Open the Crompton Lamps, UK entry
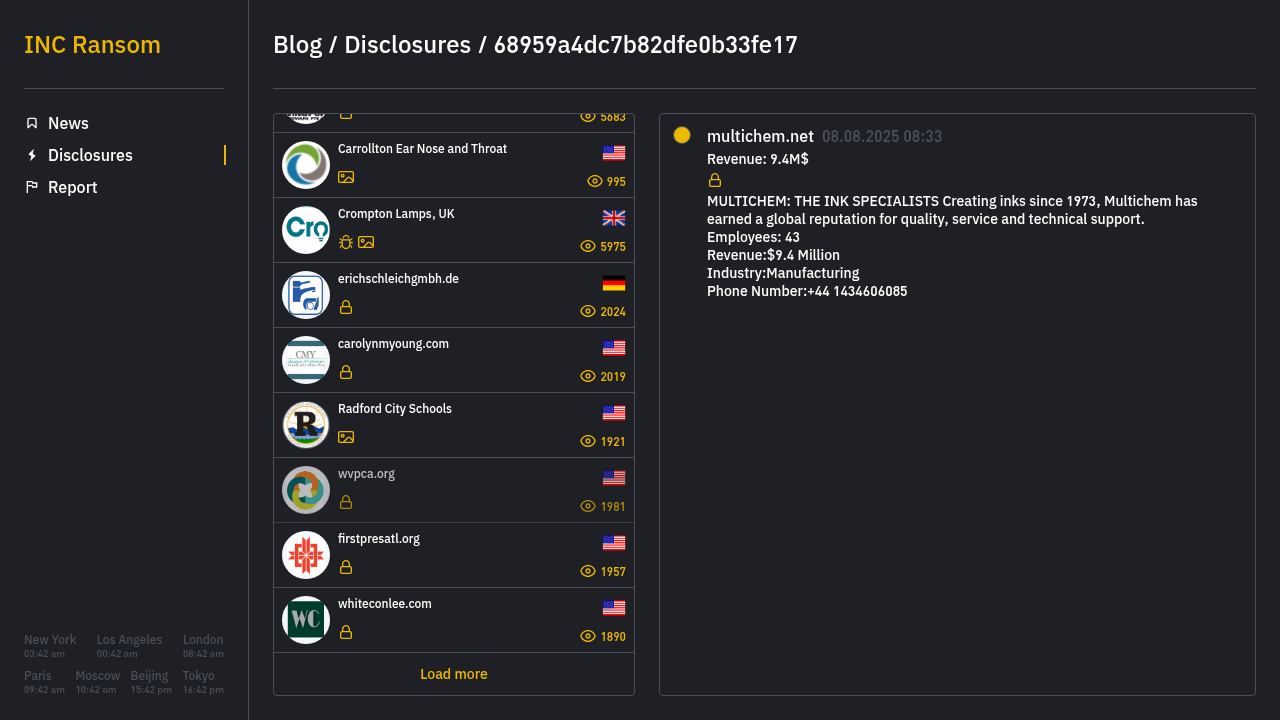The height and width of the screenshot is (720, 1280). click(454, 230)
